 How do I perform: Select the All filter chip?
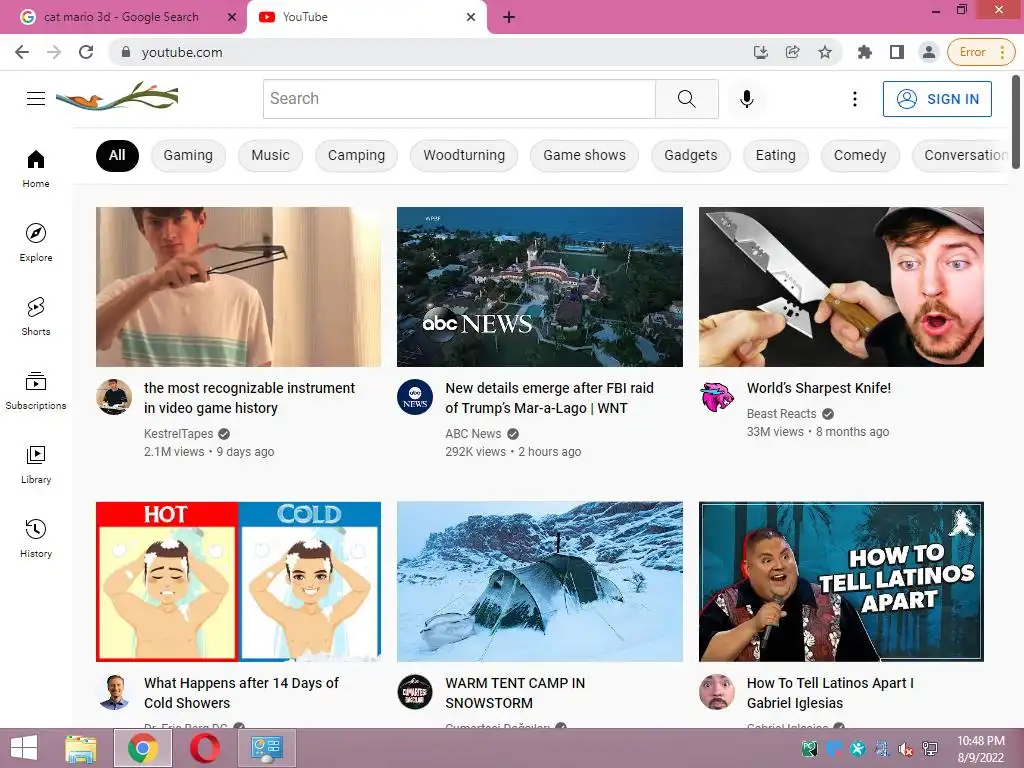[x=117, y=155]
